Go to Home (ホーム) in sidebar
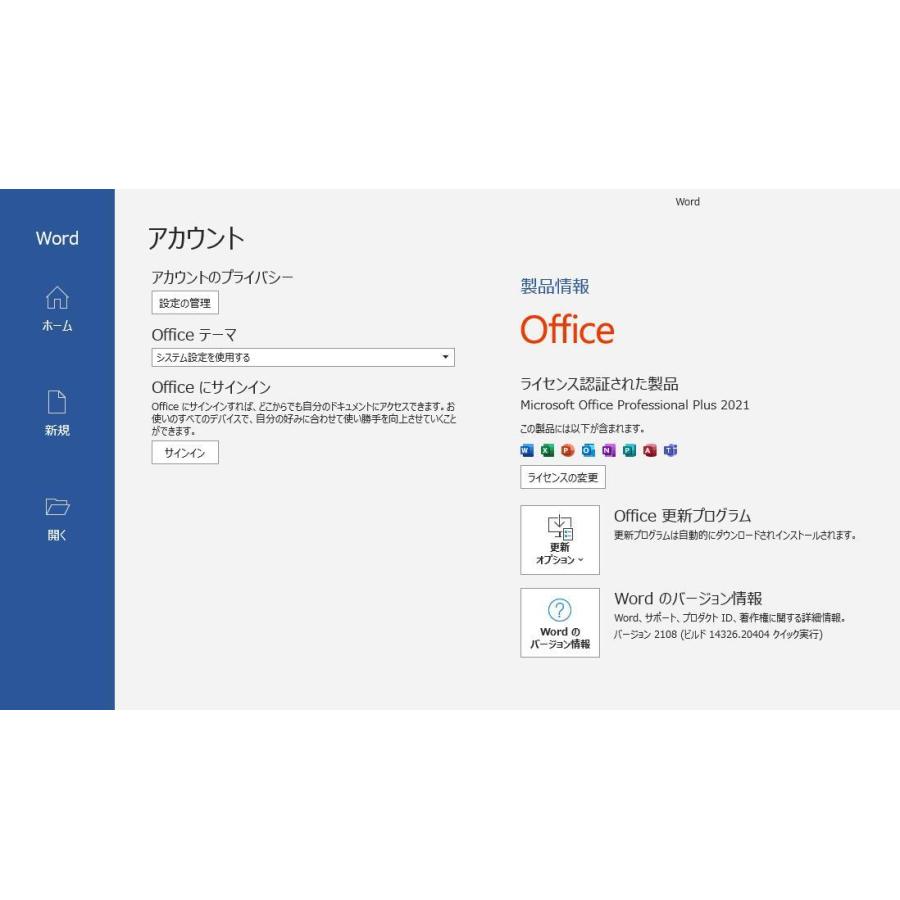The height and width of the screenshot is (900, 900). click(57, 308)
